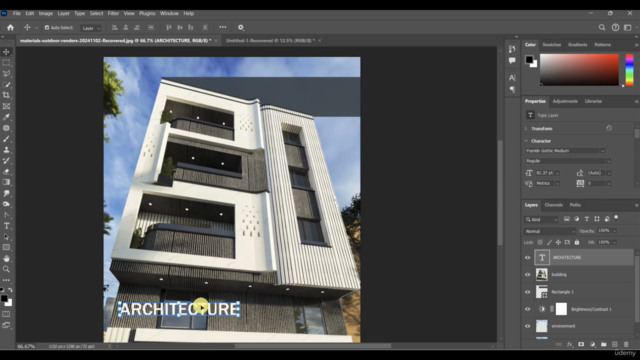This screenshot has height=360, width=640.
Task: Open the options bar settings gear
Action: tap(241, 27)
